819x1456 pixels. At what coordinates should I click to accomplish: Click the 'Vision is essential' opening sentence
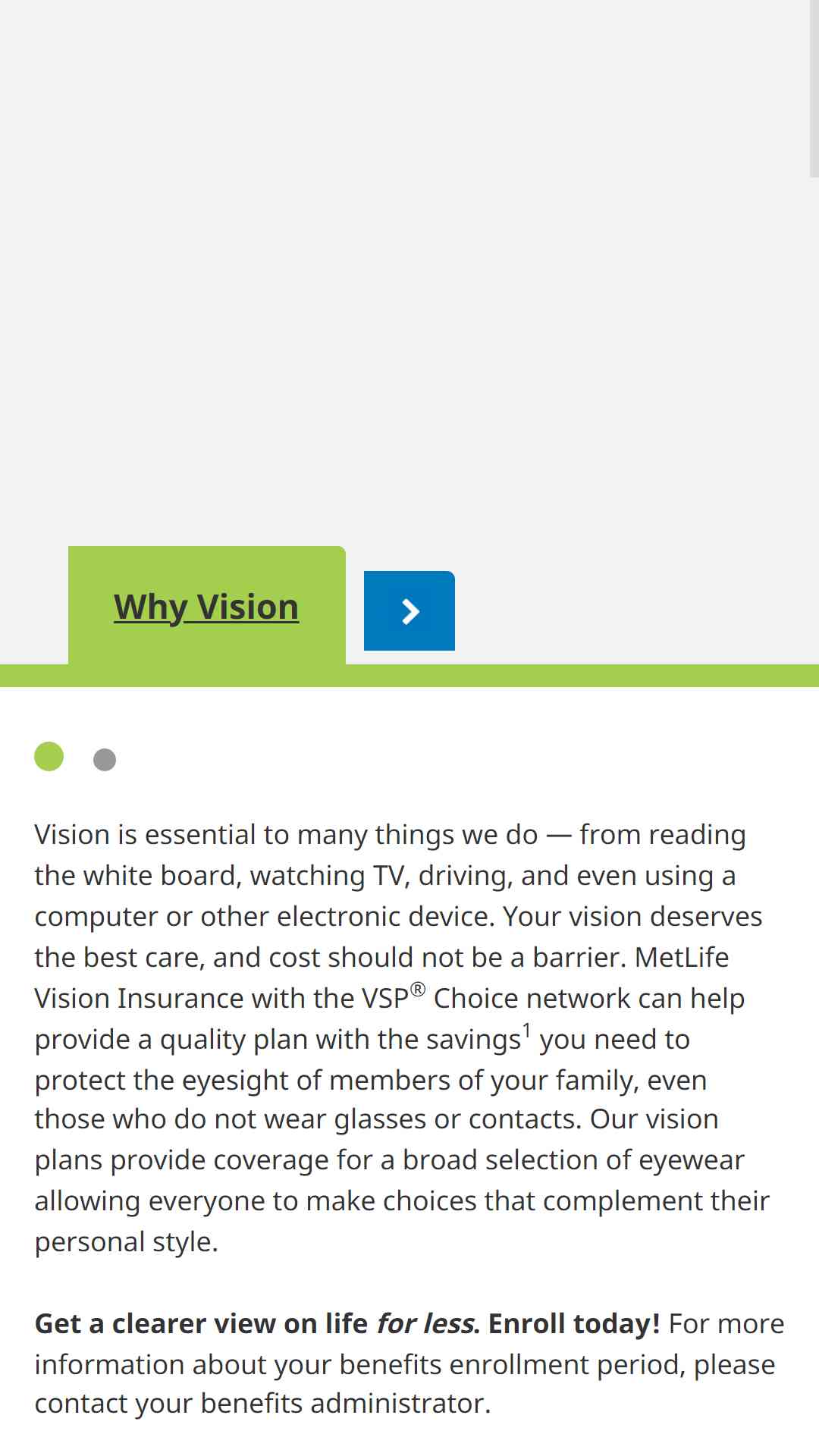click(286, 835)
